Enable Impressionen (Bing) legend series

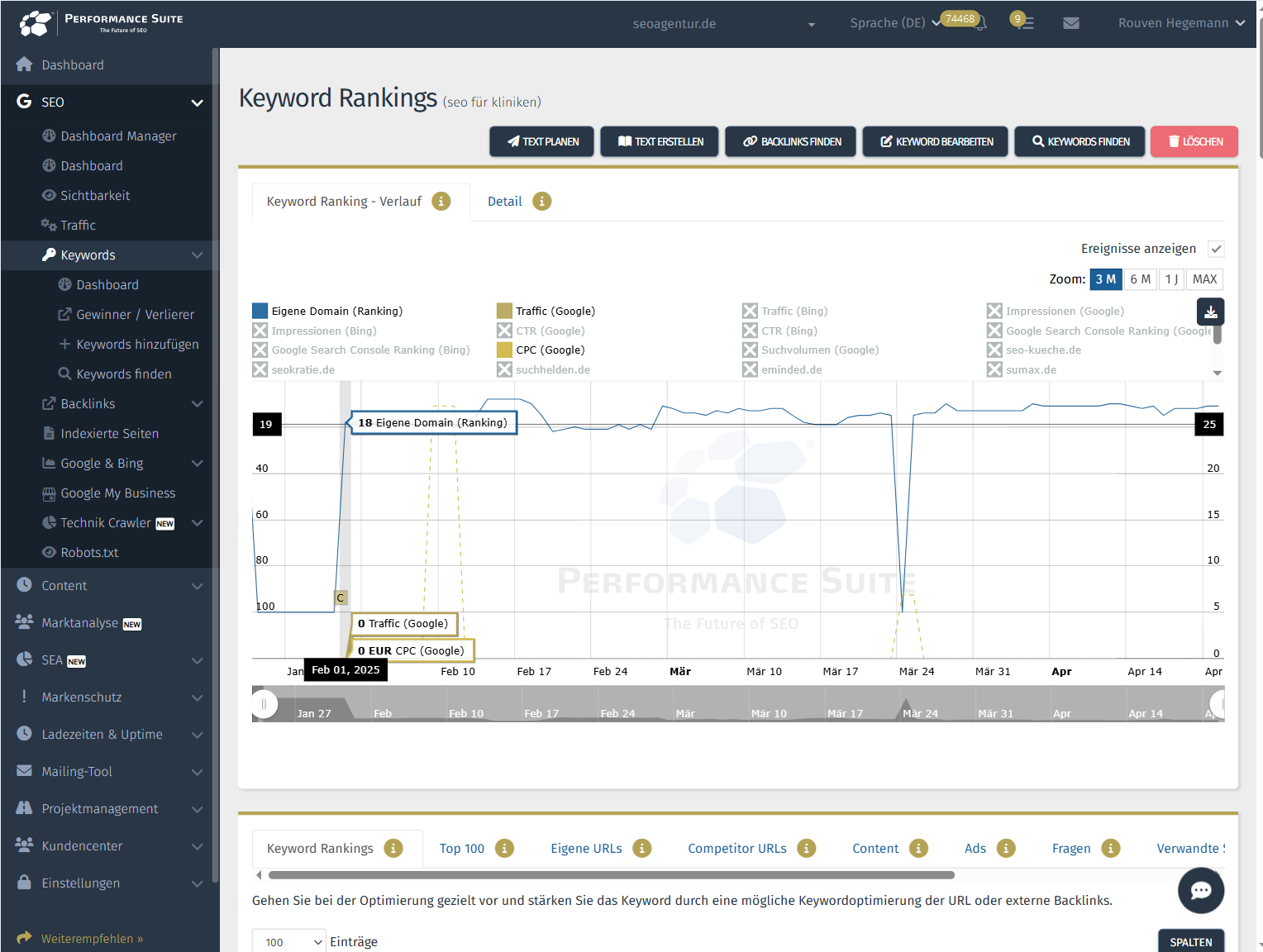[x=314, y=331]
